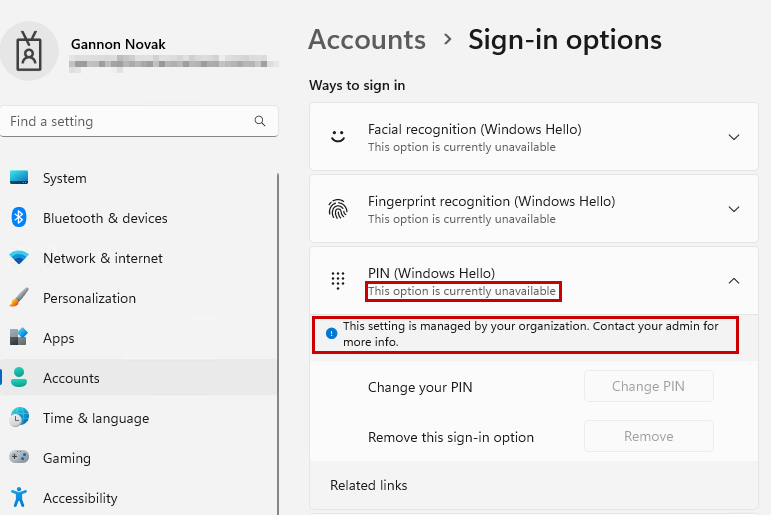Expand Fingerprint recognition chevron
Image resolution: width=771 pixels, height=515 pixels.
pos(734,209)
